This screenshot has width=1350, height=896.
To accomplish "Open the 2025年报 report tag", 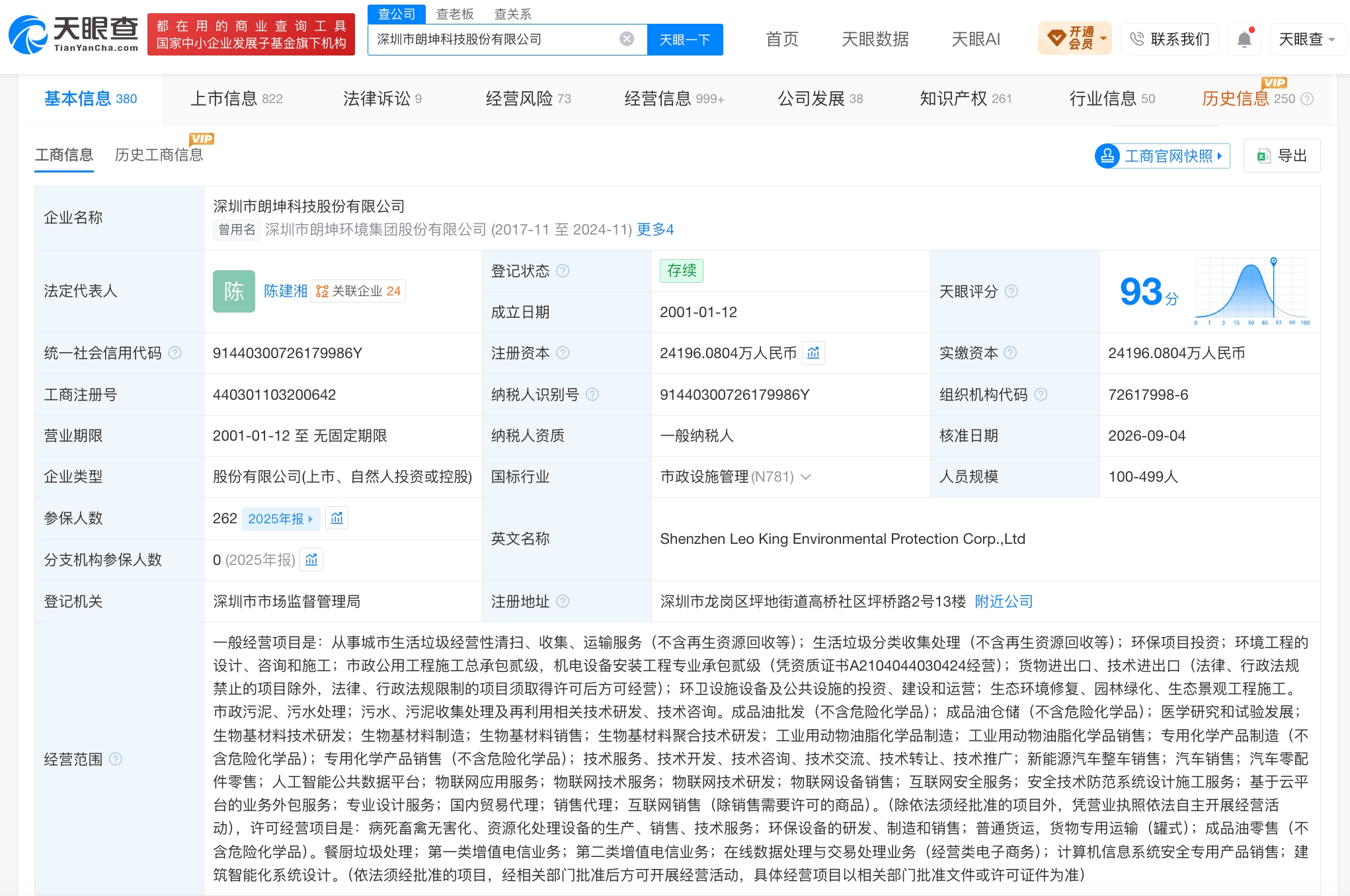I will pyautogui.click(x=281, y=519).
